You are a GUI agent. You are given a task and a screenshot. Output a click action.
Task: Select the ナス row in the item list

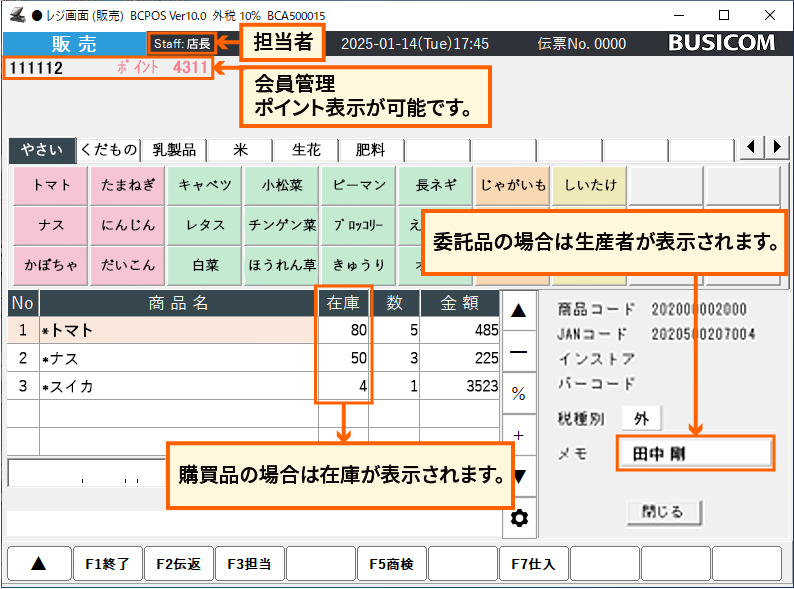[x=160, y=358]
